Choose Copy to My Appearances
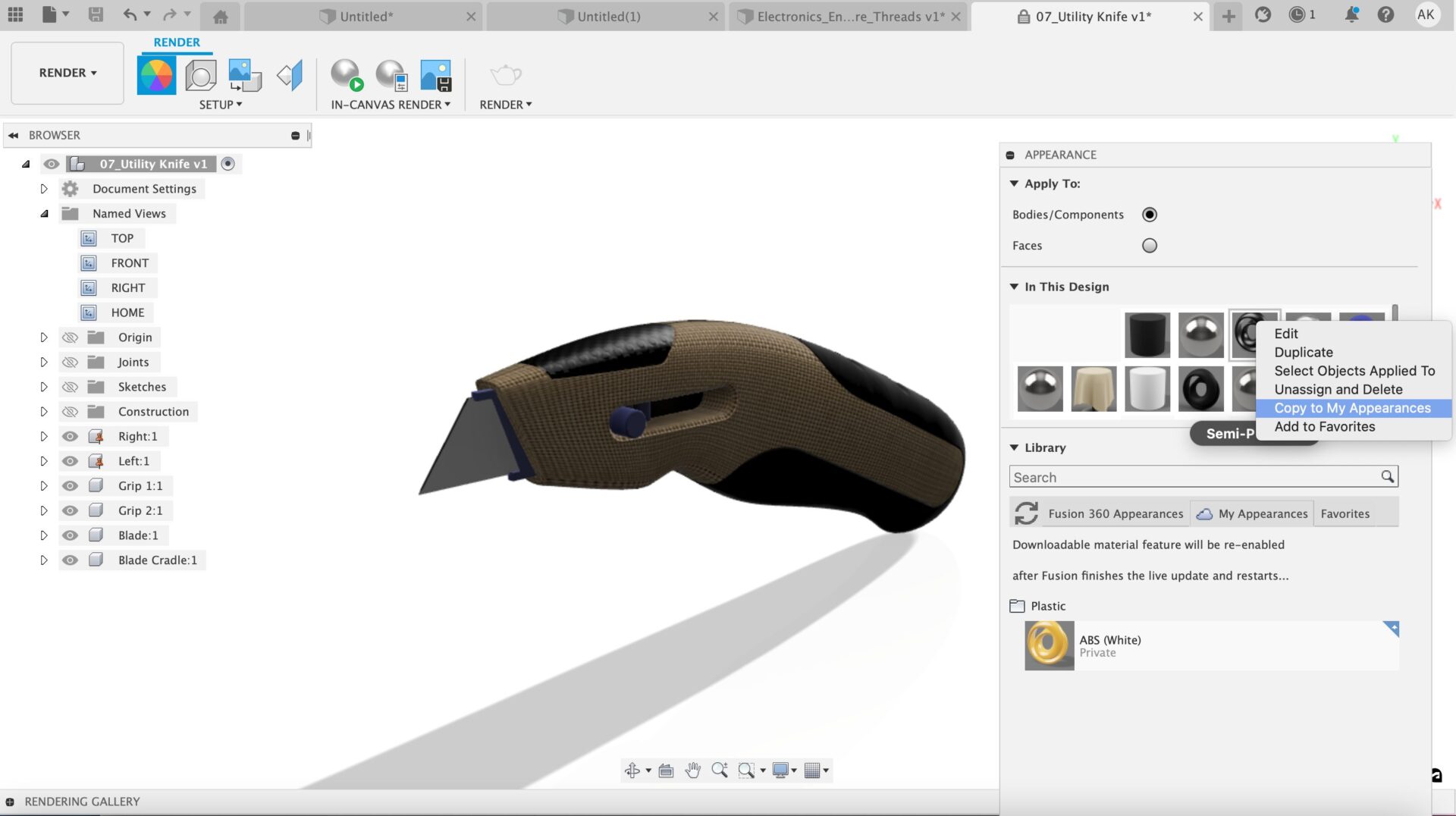Screen dimensions: 1456x816 tap(1352, 408)
